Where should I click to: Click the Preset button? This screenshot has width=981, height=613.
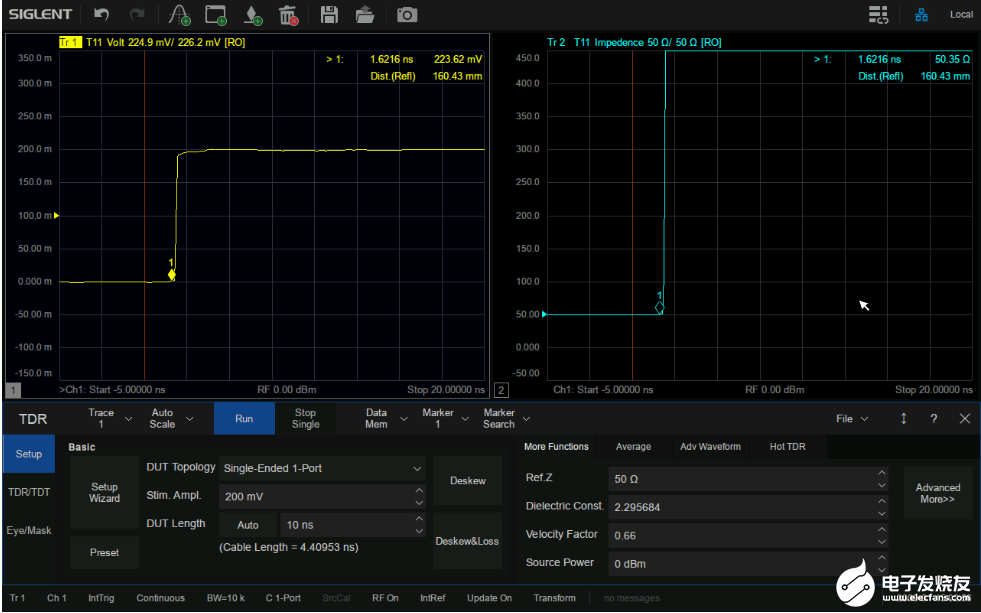coord(104,552)
